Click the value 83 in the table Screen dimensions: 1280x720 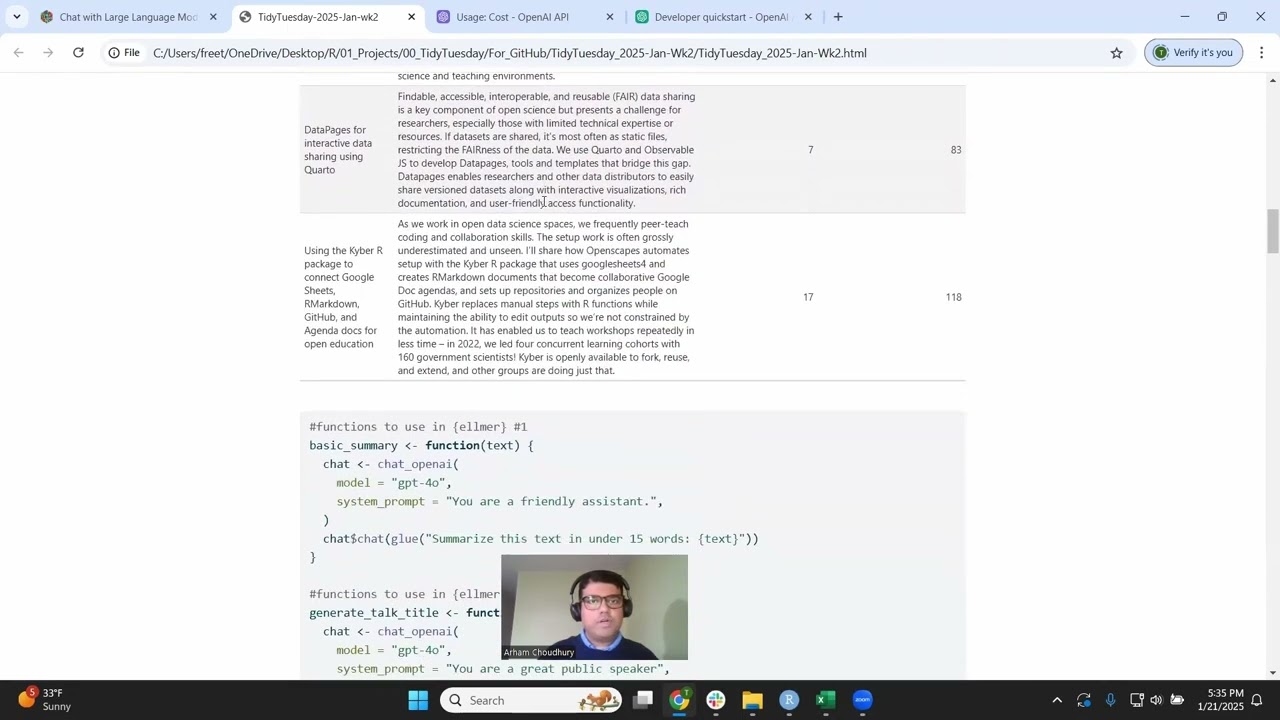956,150
